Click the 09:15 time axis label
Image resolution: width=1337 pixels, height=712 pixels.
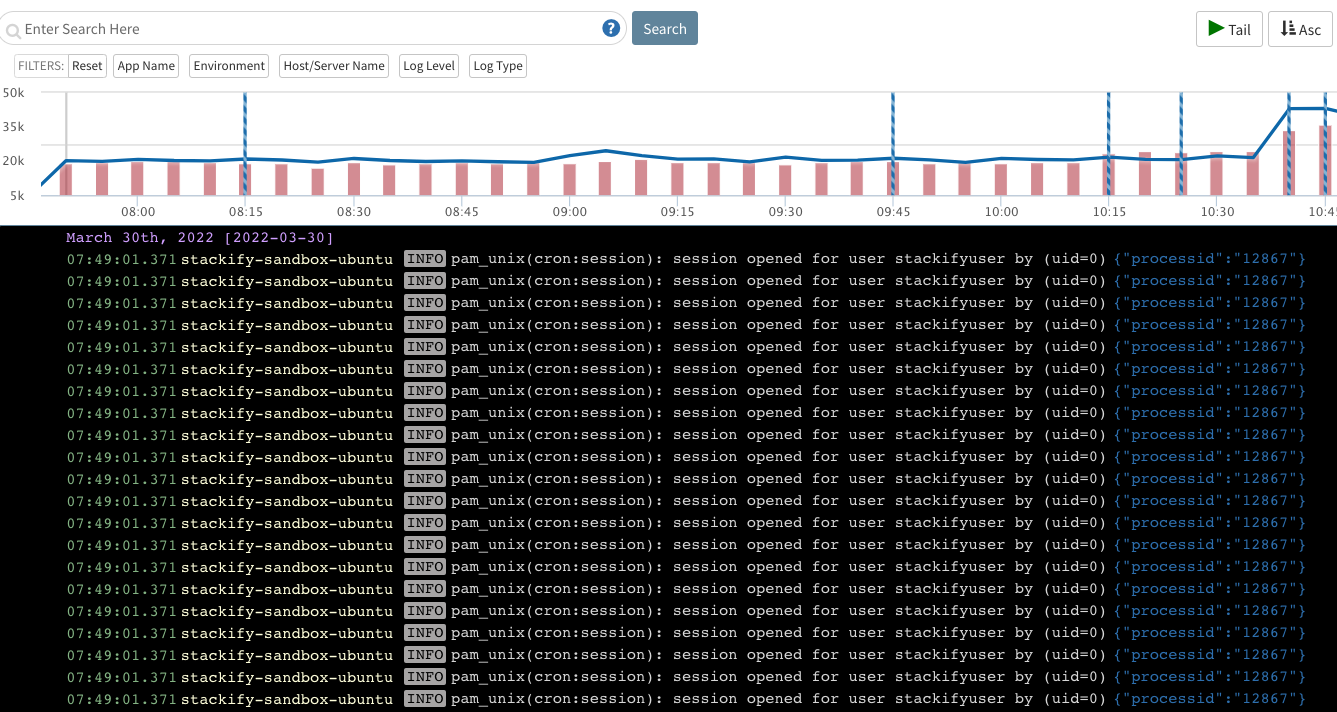(677, 212)
